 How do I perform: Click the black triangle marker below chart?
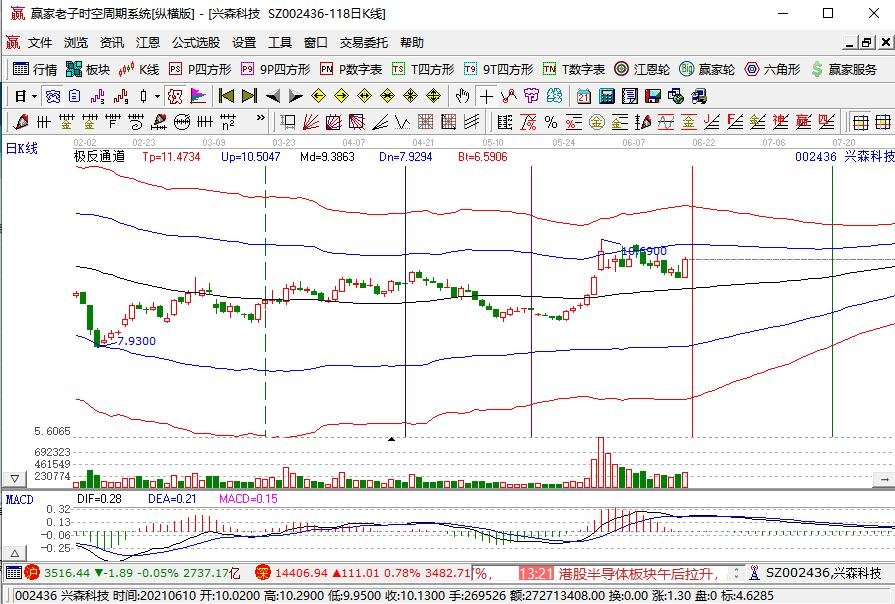[392, 439]
